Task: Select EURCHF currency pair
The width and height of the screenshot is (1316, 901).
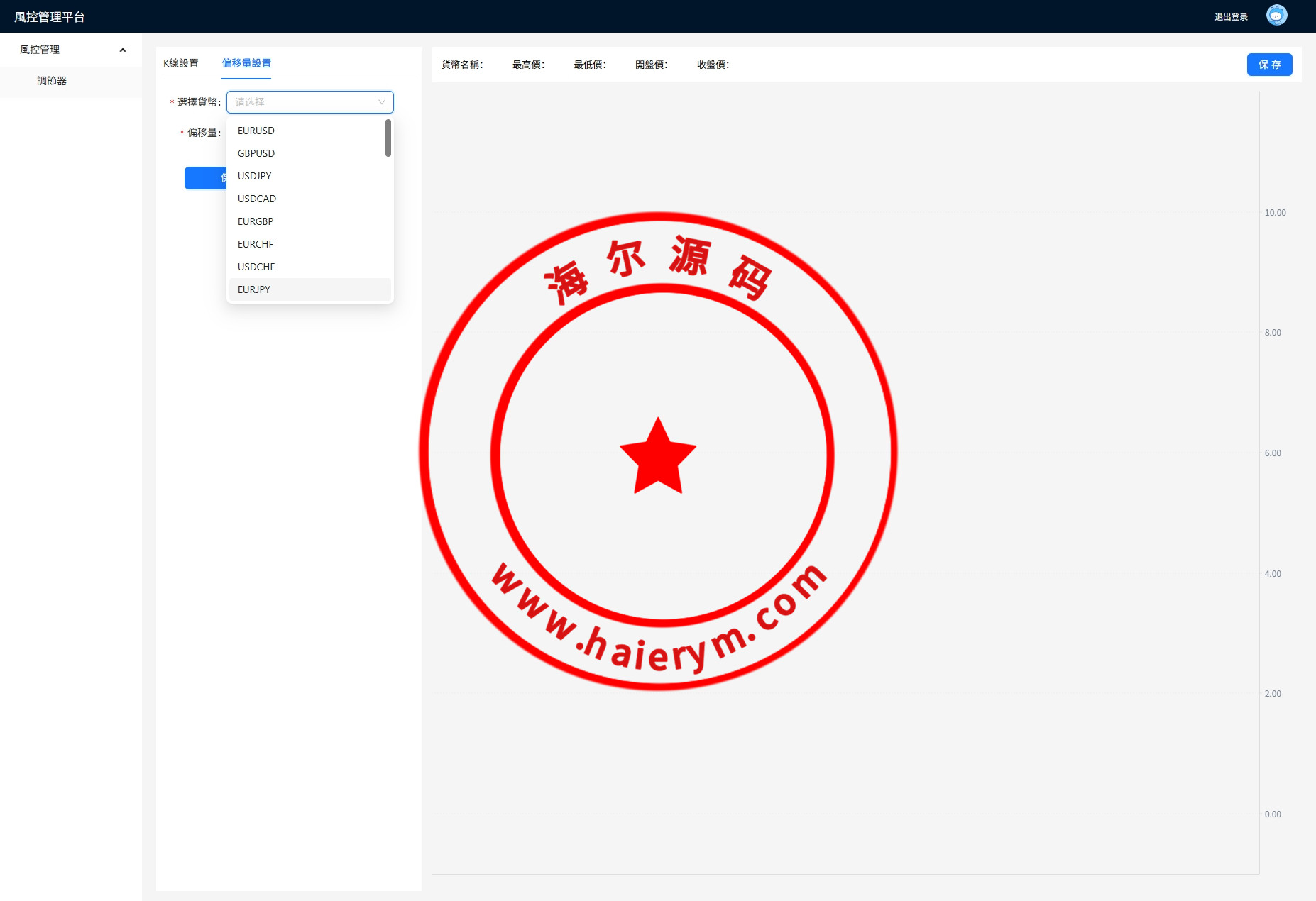Action: [256, 244]
